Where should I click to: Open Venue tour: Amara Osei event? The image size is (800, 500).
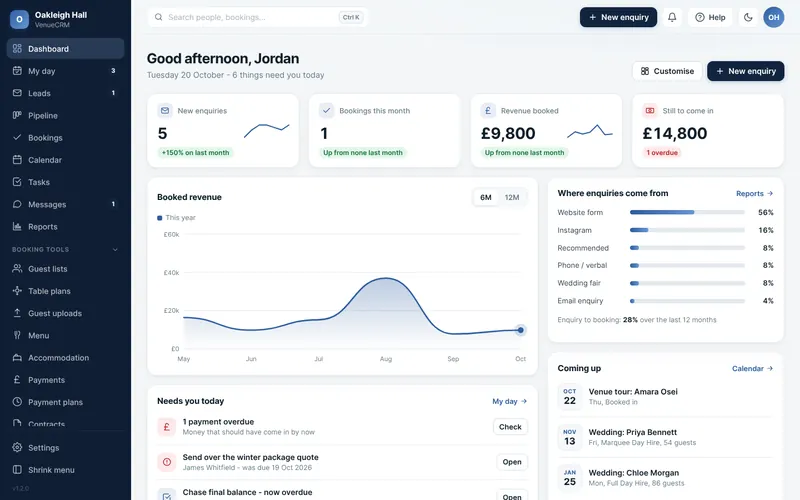[x=665, y=396]
